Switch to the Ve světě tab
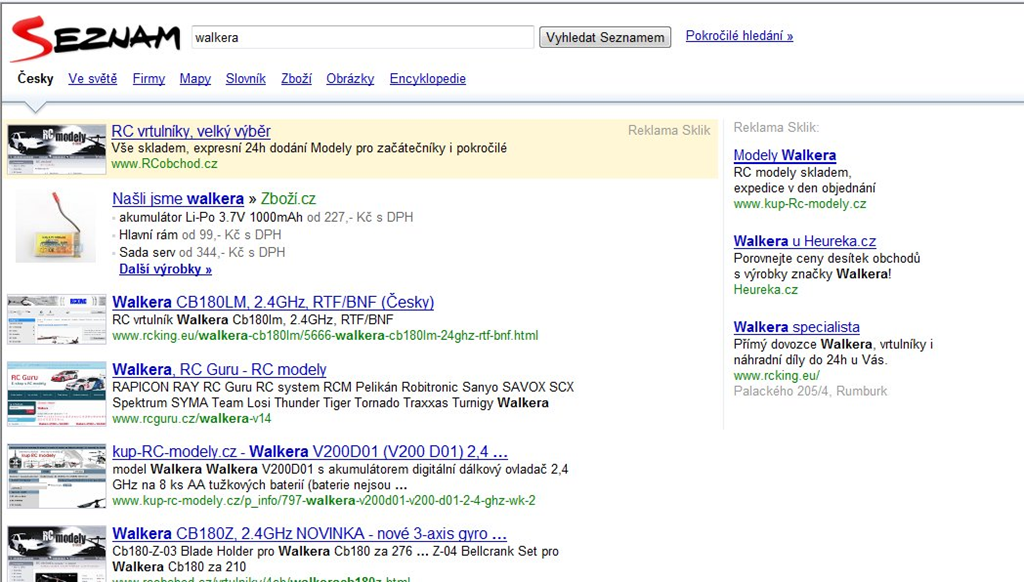This screenshot has height=582, width=1024. tap(93, 78)
